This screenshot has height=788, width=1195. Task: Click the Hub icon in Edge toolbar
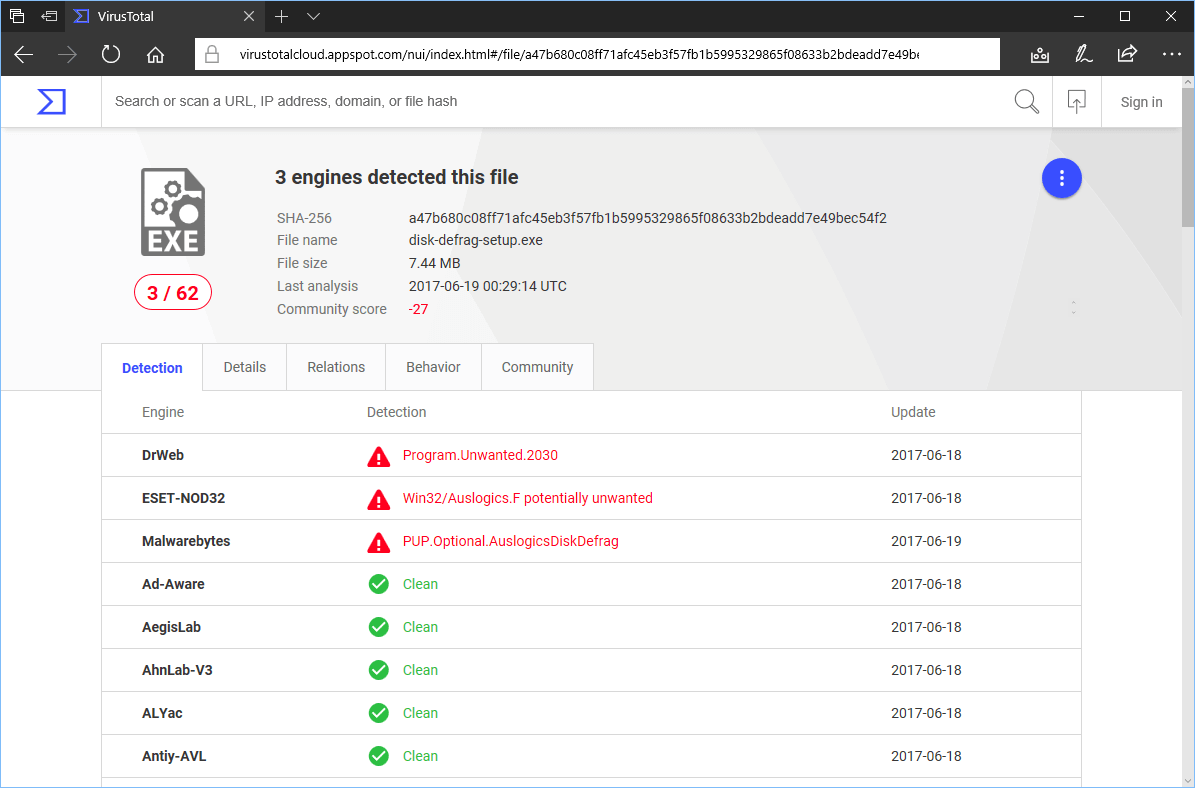(x=1039, y=54)
